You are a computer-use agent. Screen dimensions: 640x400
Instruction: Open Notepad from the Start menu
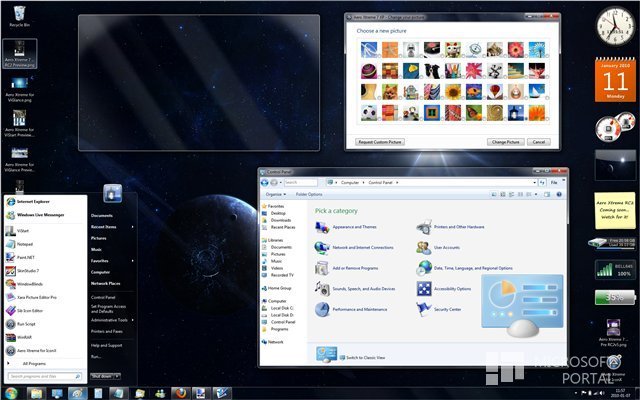coord(20,244)
